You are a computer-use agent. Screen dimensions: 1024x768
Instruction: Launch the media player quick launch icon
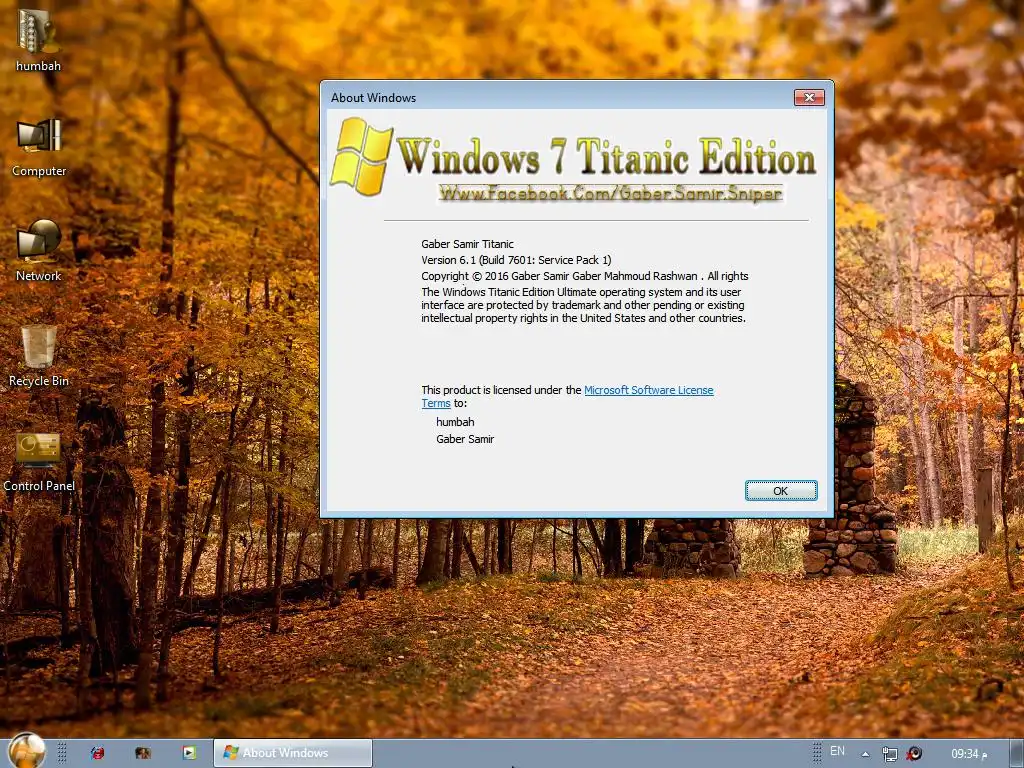coord(189,753)
